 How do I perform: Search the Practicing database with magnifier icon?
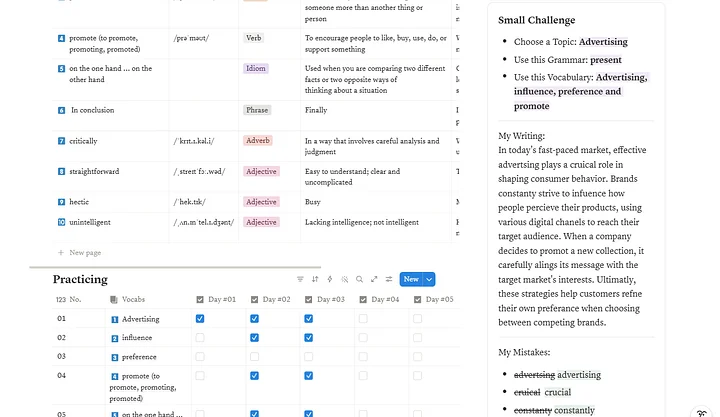tap(360, 279)
